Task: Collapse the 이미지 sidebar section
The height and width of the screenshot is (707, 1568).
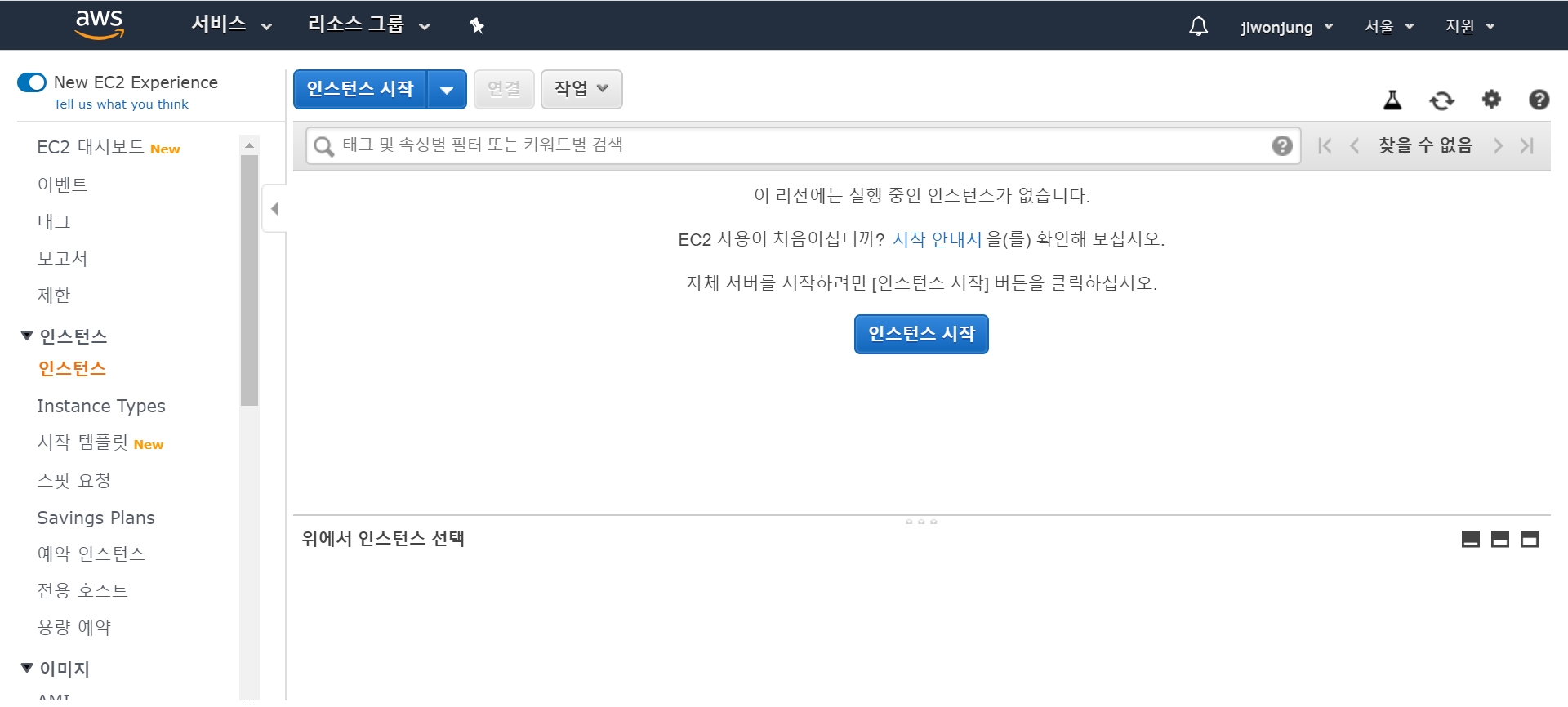Action: (27, 668)
